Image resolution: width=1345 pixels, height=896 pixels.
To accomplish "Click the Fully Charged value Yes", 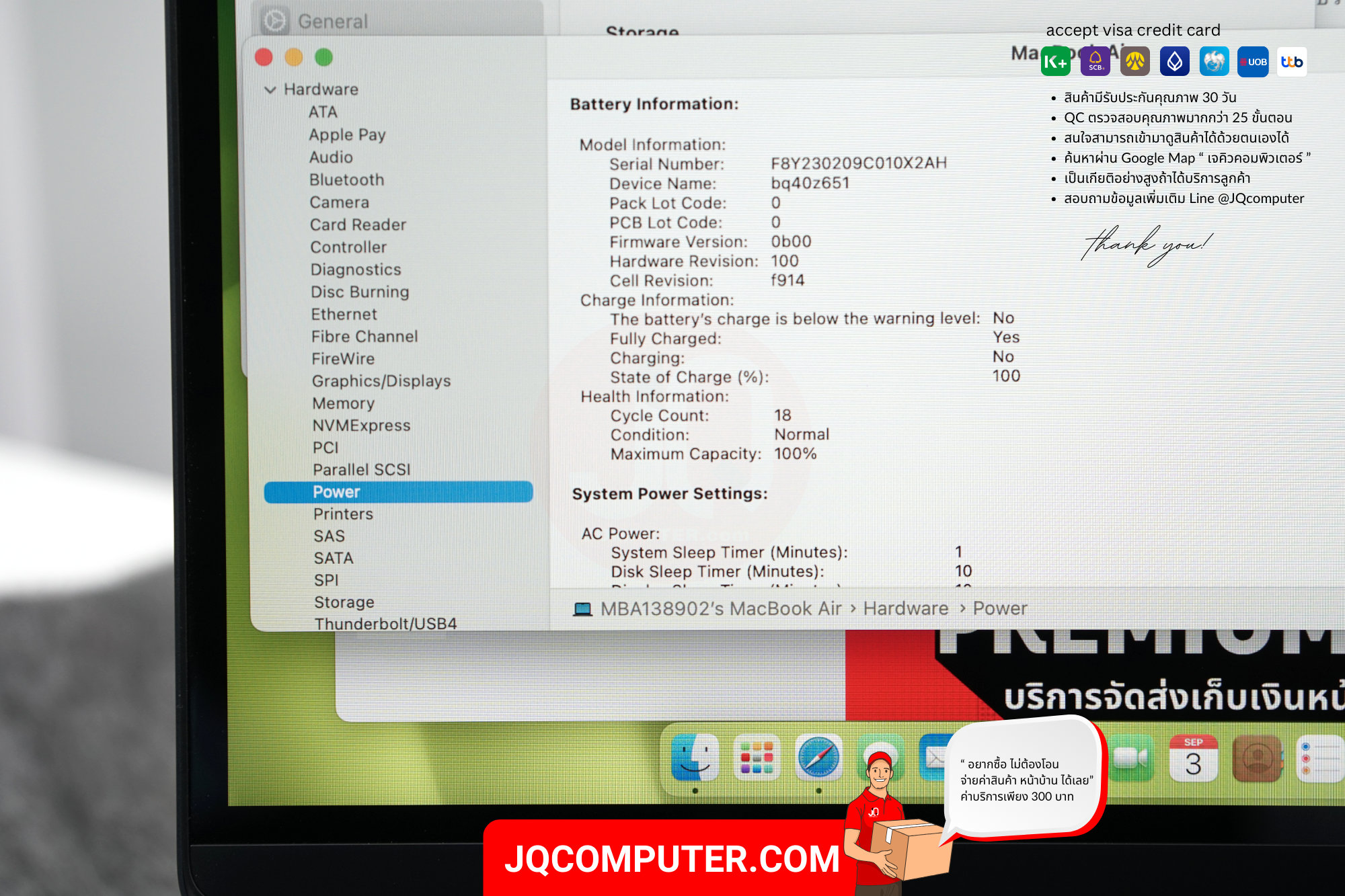I will point(1006,337).
